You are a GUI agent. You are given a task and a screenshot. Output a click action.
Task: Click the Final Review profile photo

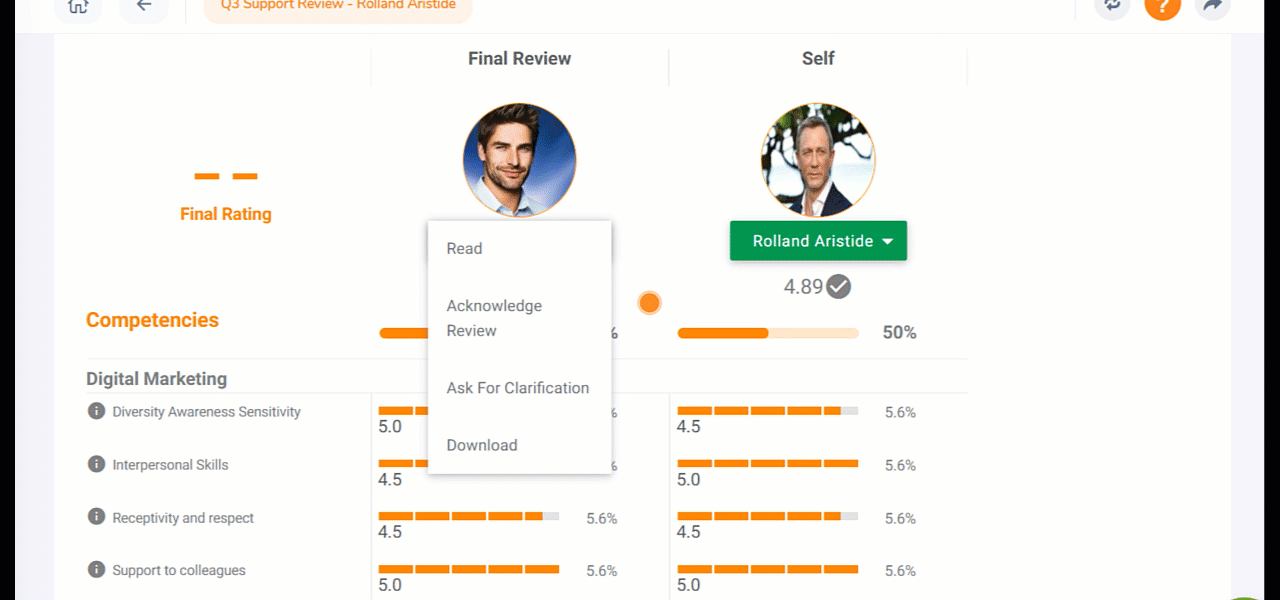tap(519, 160)
